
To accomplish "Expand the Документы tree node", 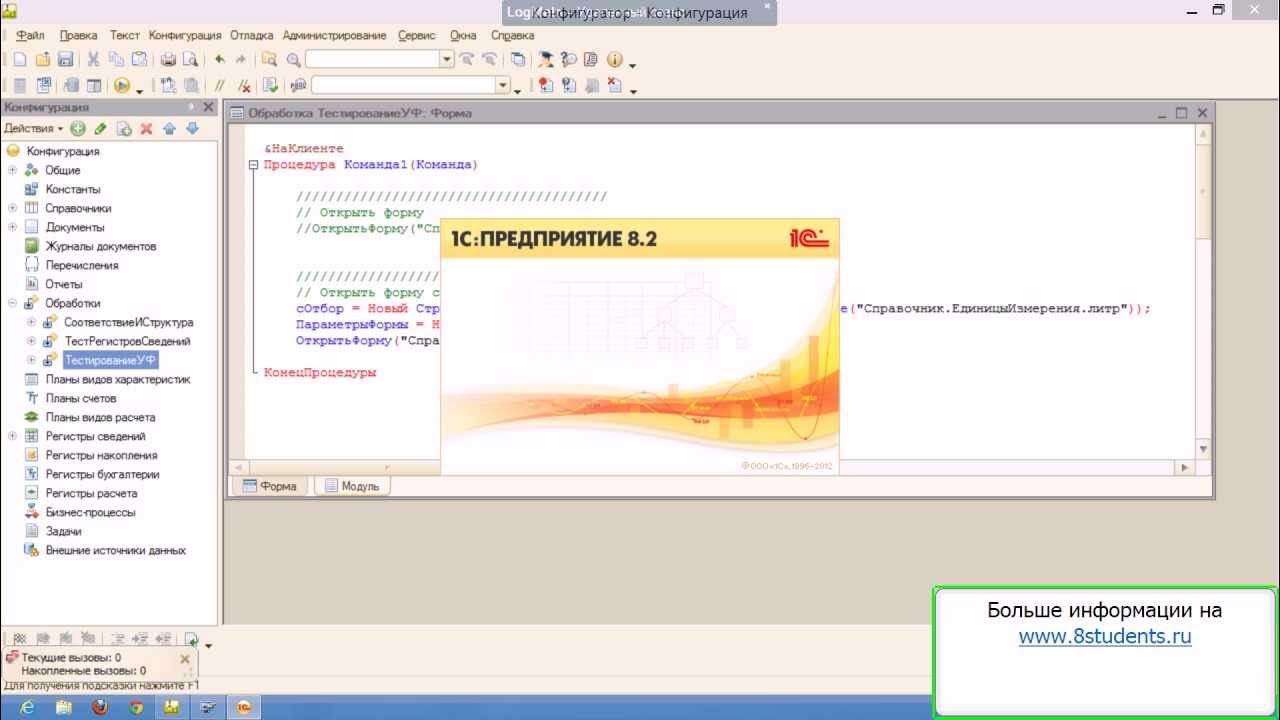I will (x=12, y=227).
